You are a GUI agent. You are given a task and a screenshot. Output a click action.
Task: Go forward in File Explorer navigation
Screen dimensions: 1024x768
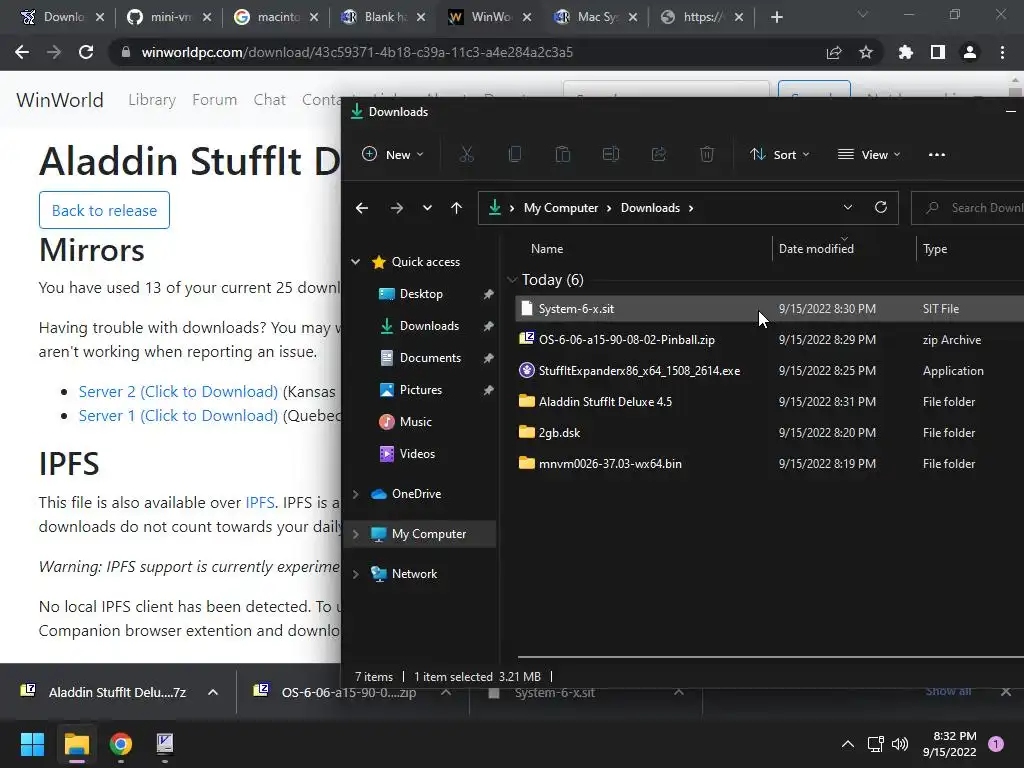(396, 208)
